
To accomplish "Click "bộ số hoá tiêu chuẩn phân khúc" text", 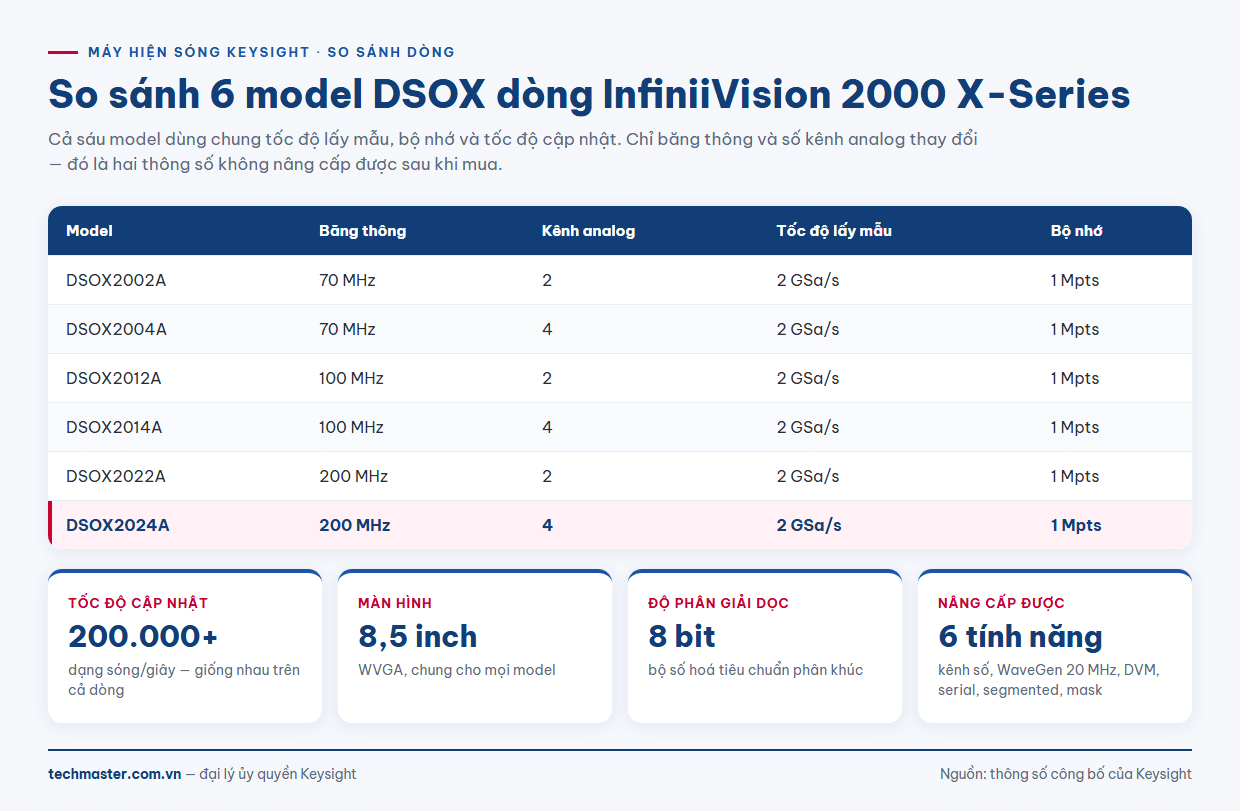I will pos(755,670).
